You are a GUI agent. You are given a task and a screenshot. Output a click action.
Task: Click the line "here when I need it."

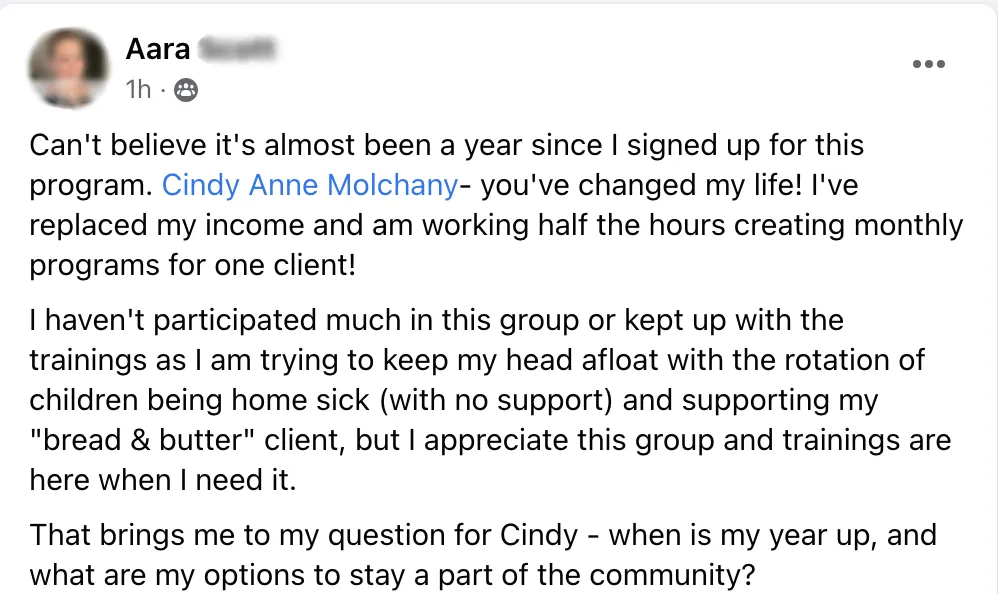click(163, 480)
